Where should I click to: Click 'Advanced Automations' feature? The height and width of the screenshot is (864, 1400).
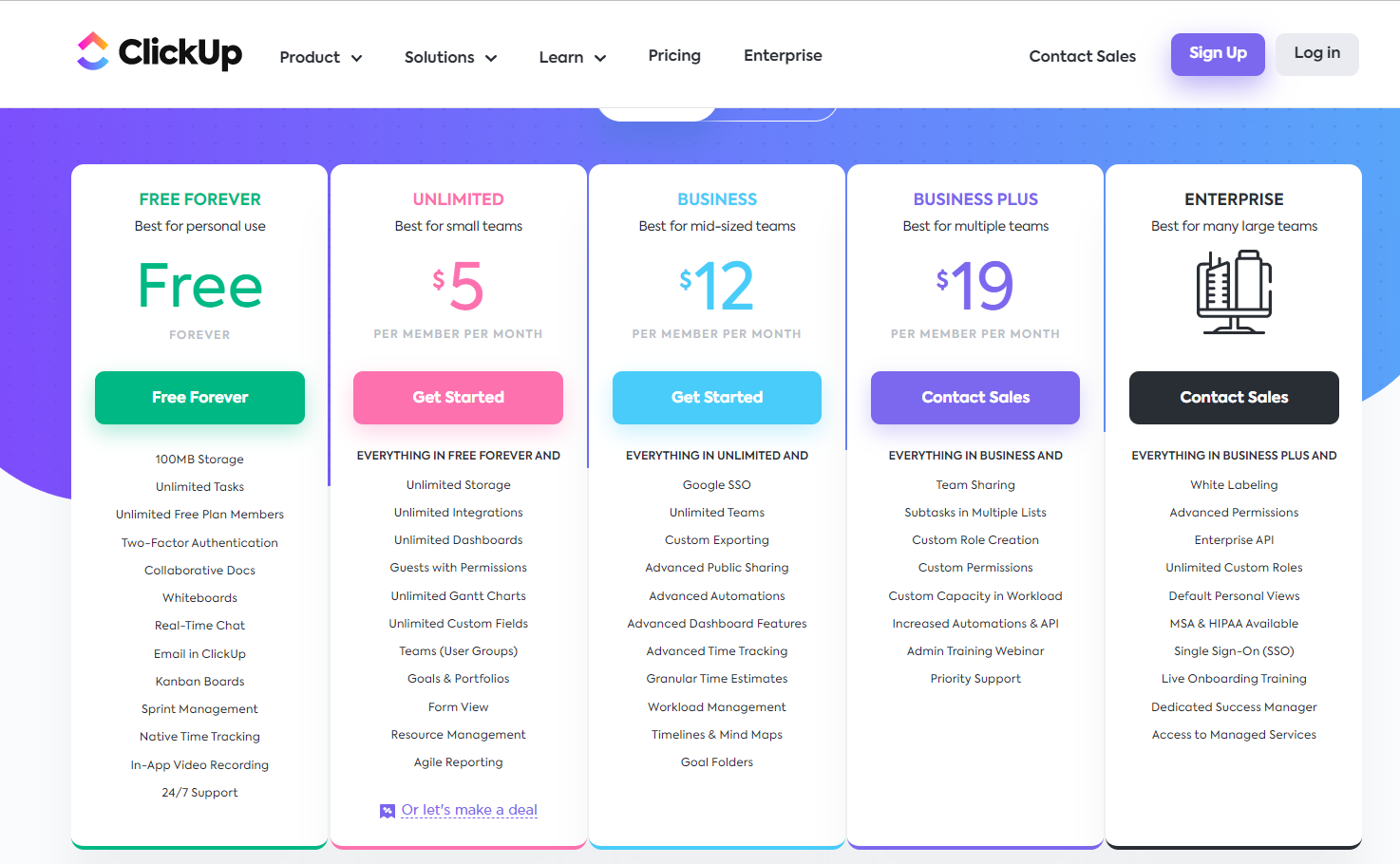click(717, 596)
